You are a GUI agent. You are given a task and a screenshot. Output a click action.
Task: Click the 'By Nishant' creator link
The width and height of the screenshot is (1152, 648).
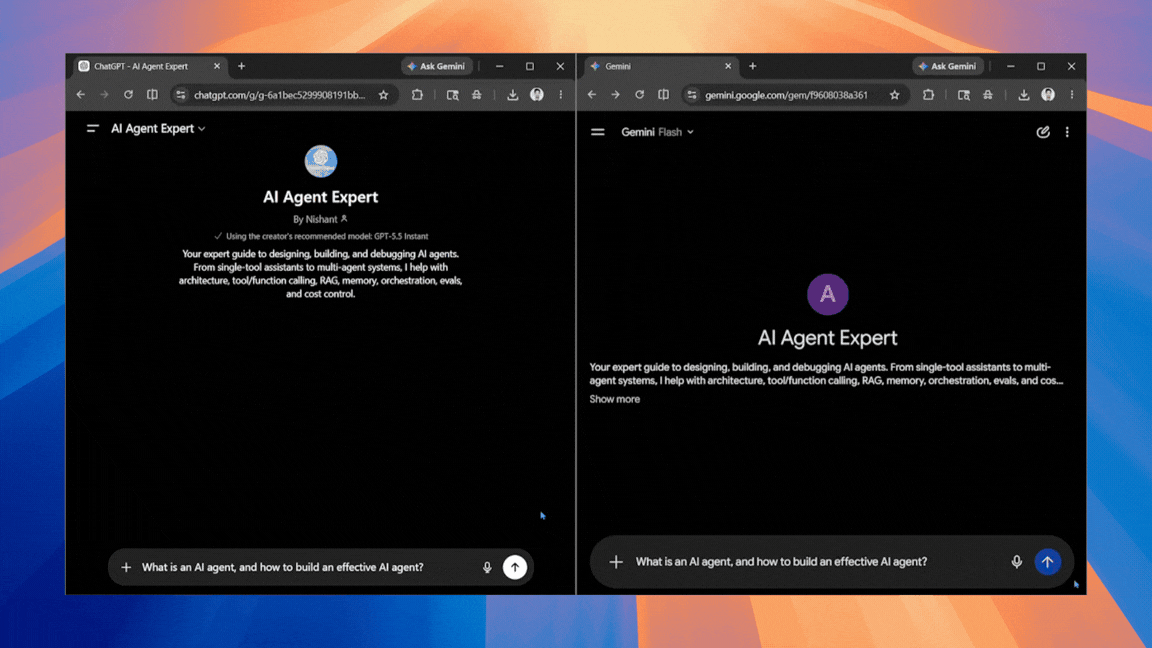(320, 219)
